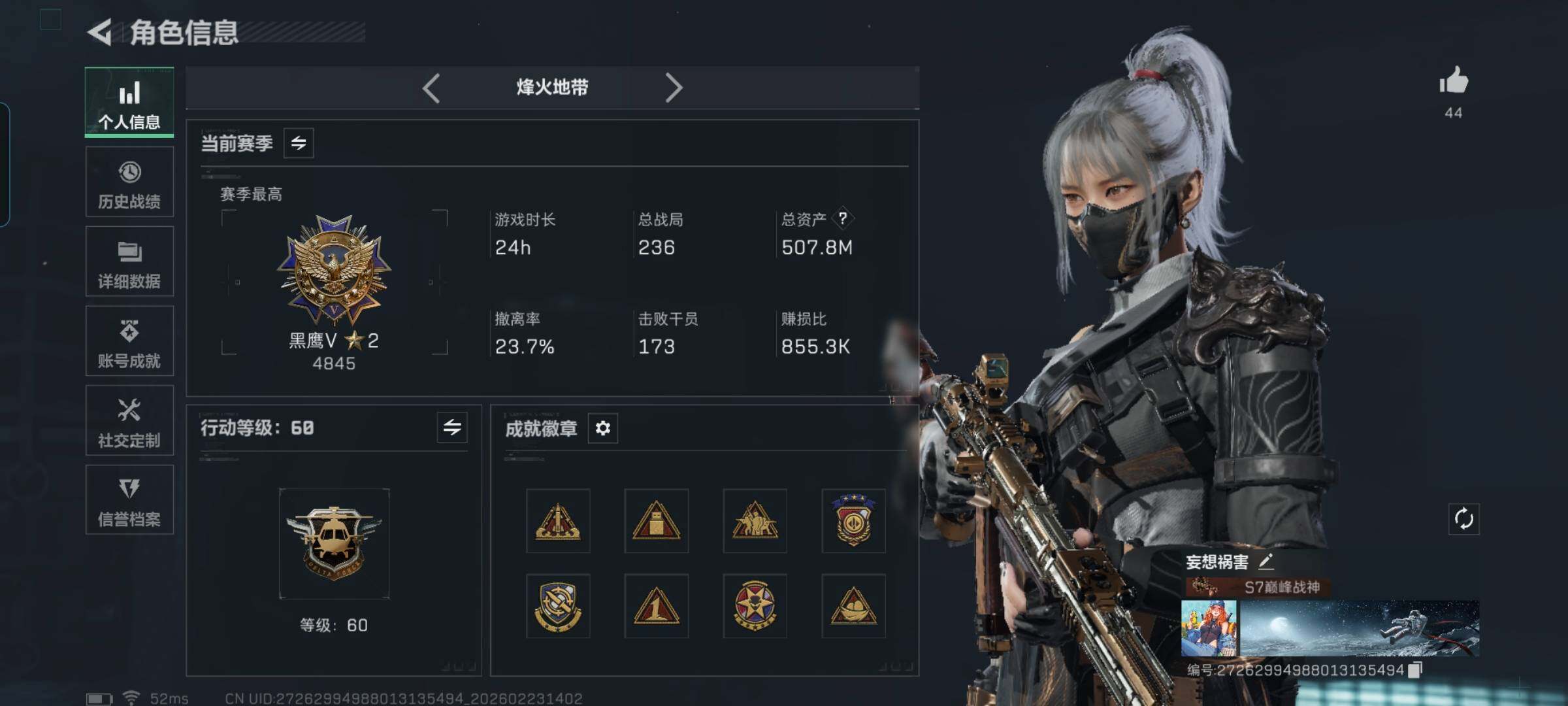Go back using the arrow beside 角色信息
The height and width of the screenshot is (706, 1568).
click(x=100, y=32)
